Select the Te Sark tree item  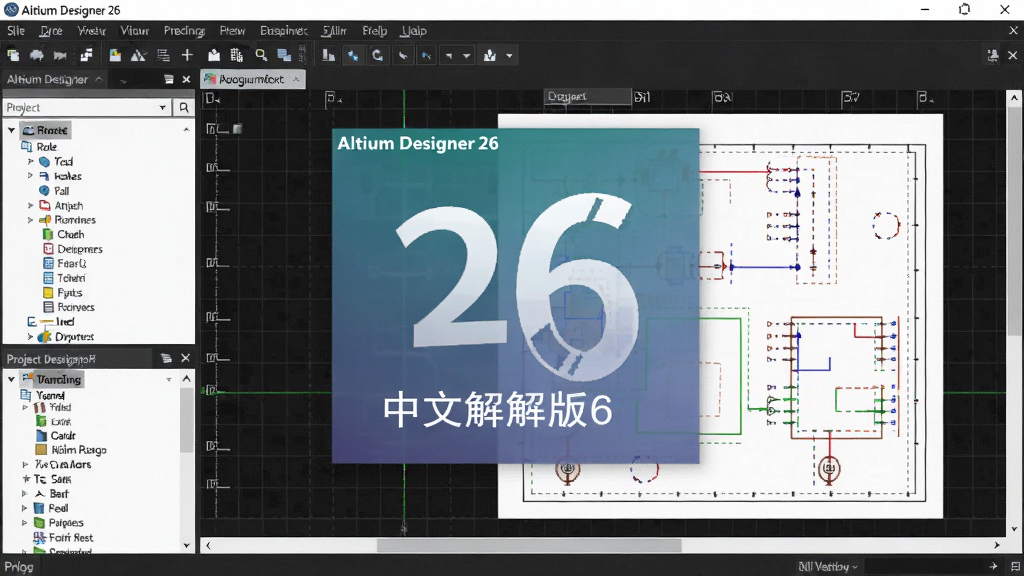pyautogui.click(x=52, y=479)
